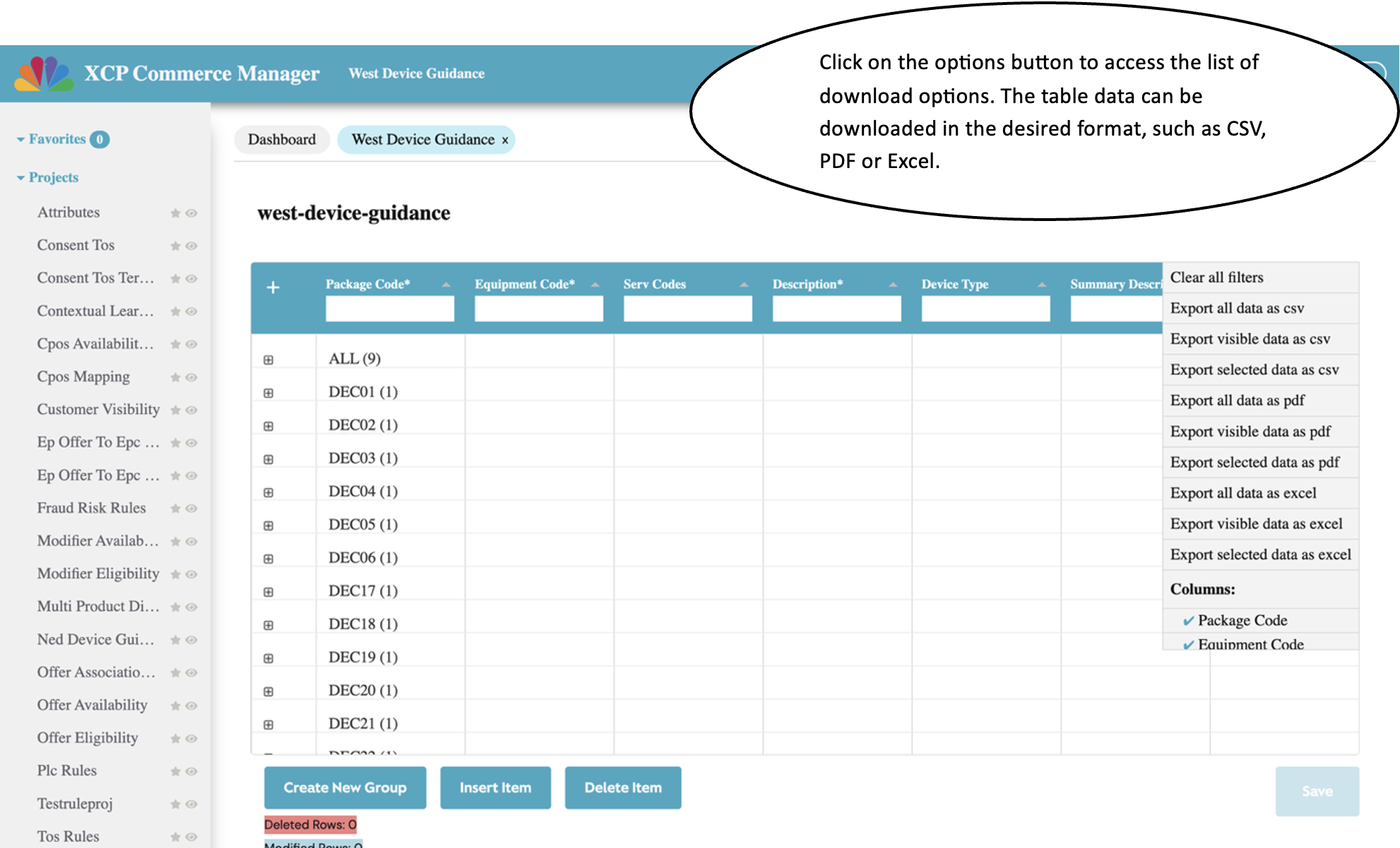The height and width of the screenshot is (848, 1400).
Task: Toggle the eye icon for Consent Tos
Action: click(191, 246)
